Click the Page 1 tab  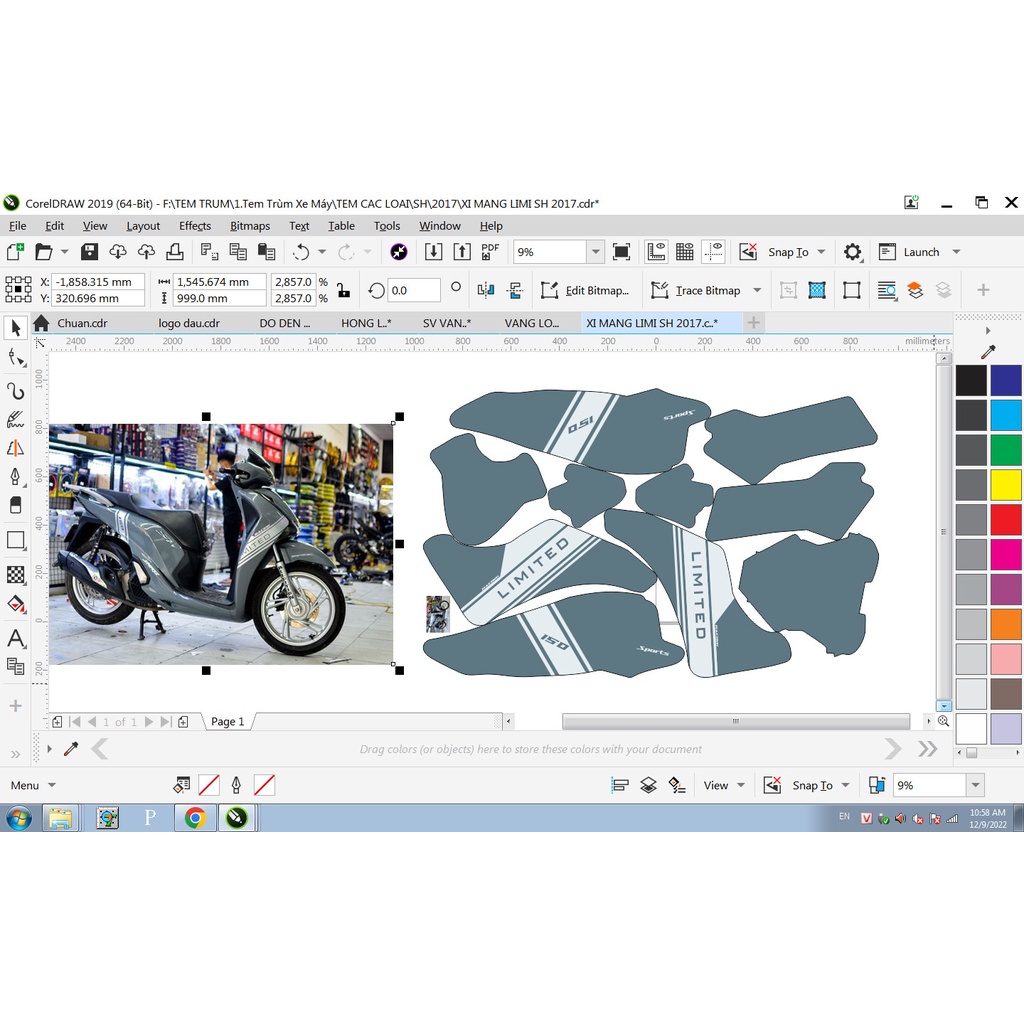227,722
